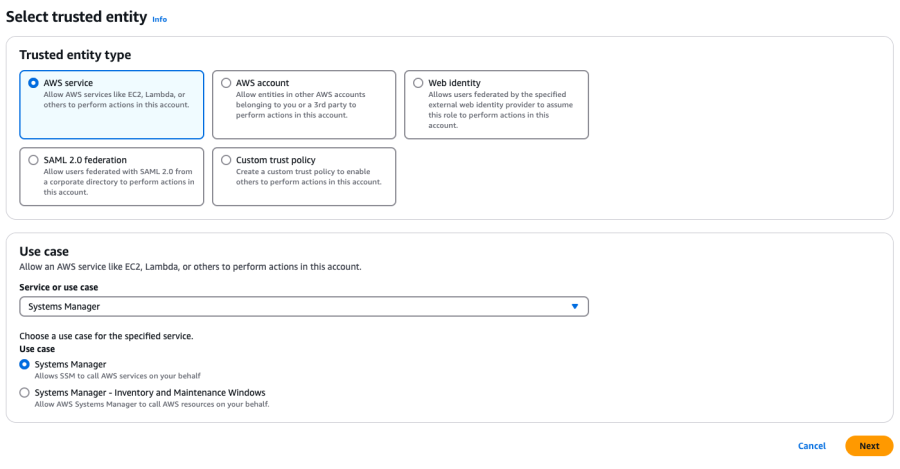
Task: Select Systems Manager - Inventory and Maintenance Windows
Action: pyautogui.click(x=25, y=393)
